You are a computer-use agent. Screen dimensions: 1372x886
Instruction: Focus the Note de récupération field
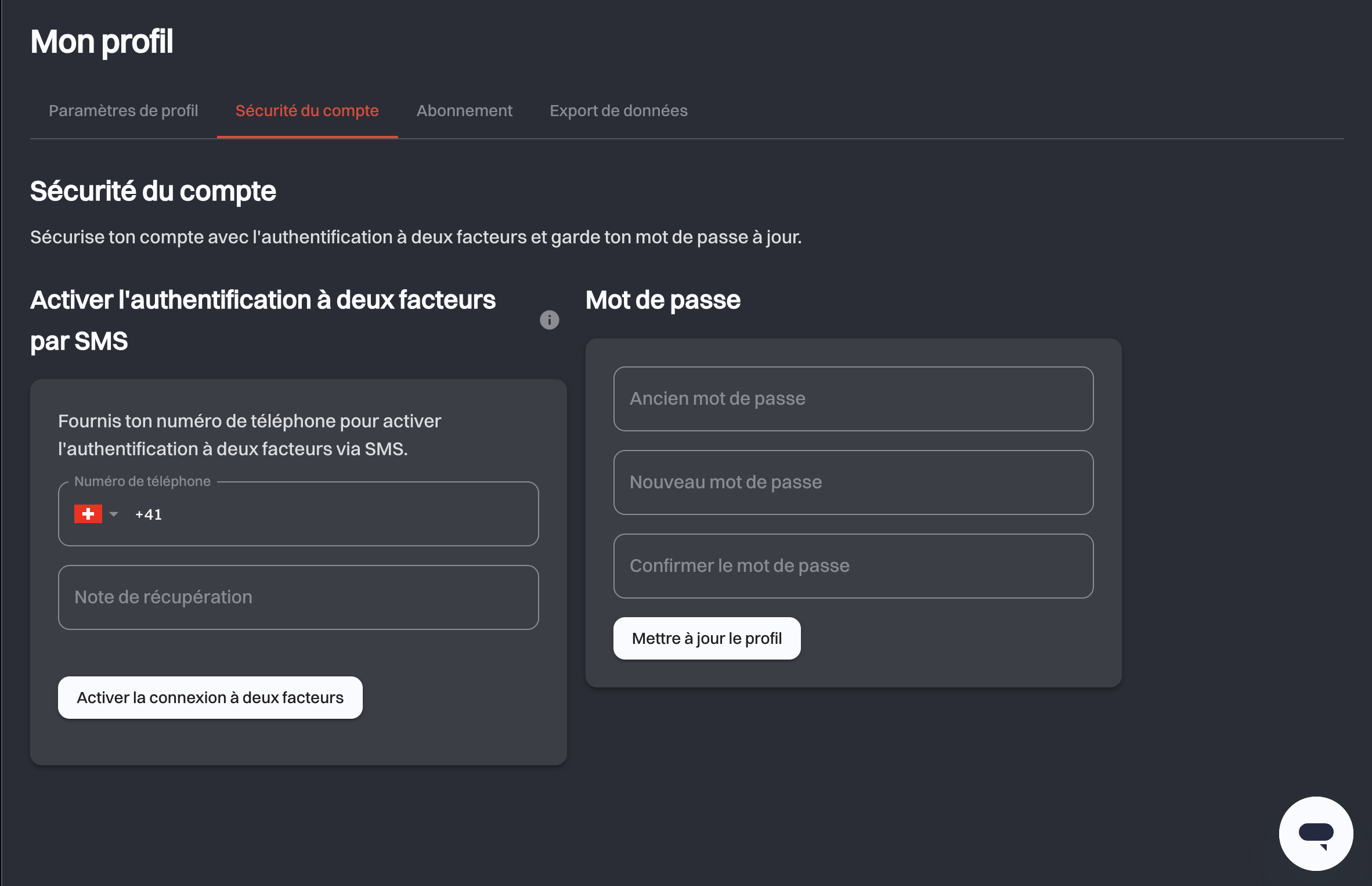(x=298, y=597)
